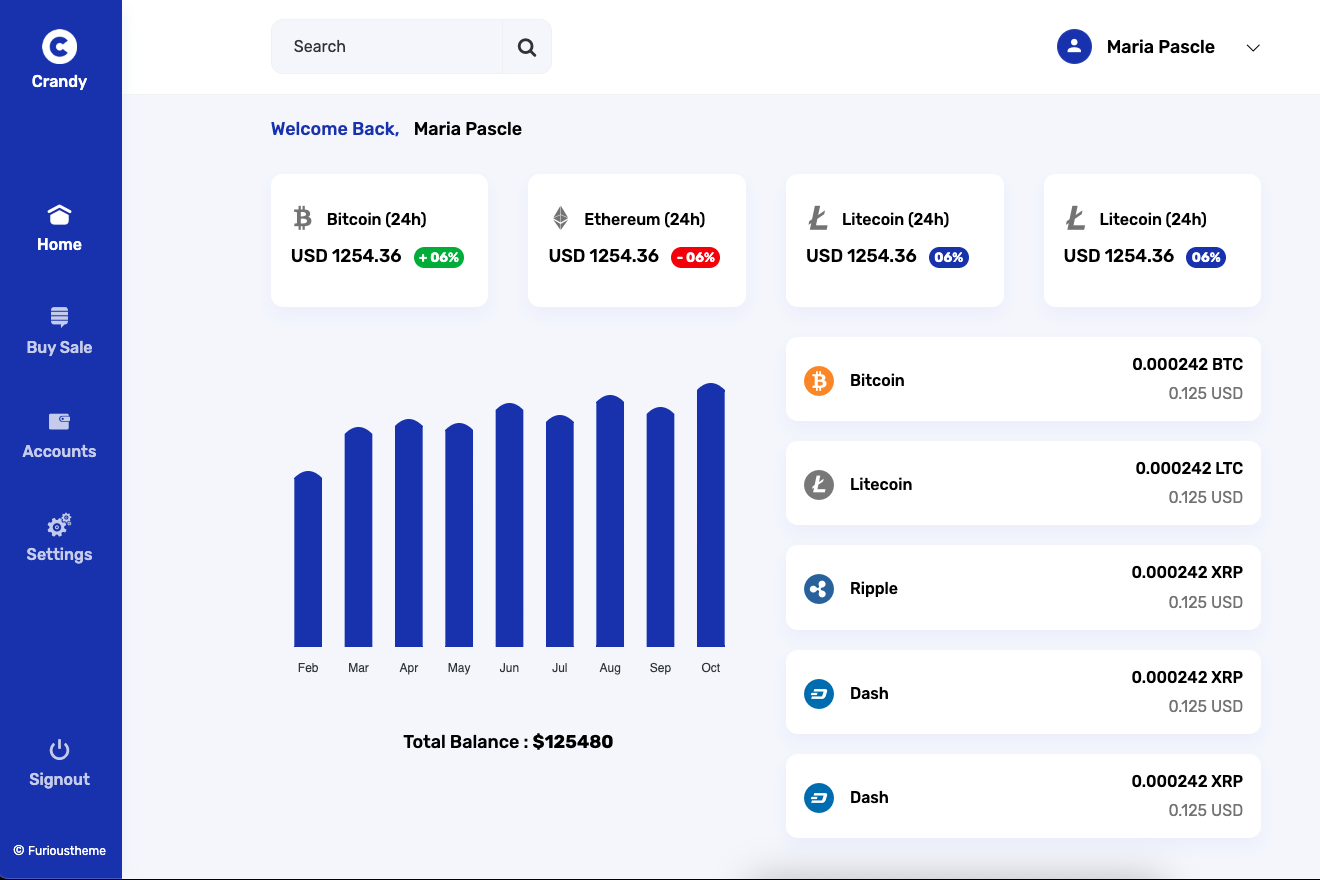Image resolution: width=1320 pixels, height=880 pixels.
Task: Click the green +06% badge
Action: pyautogui.click(x=439, y=257)
